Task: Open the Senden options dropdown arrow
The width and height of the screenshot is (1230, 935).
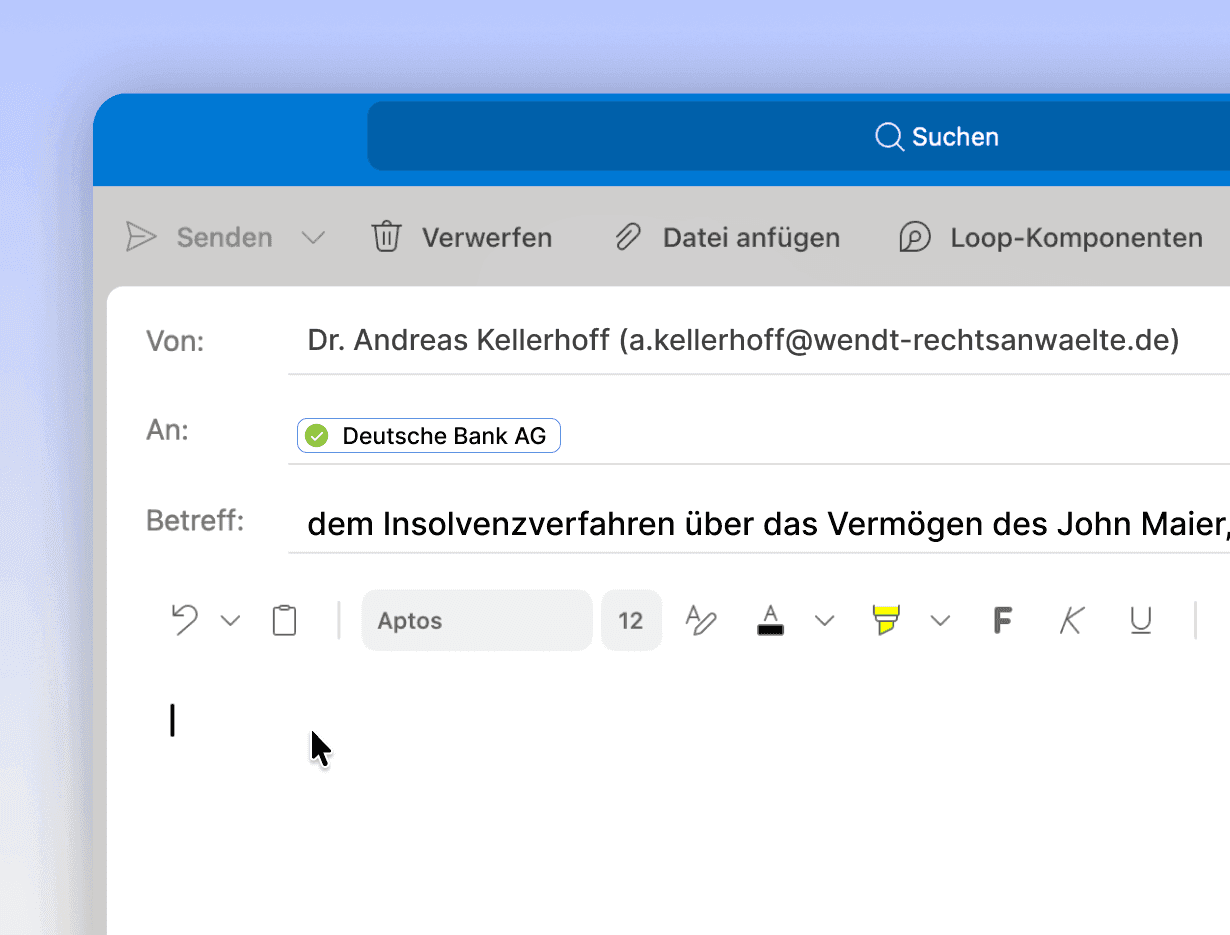Action: (313, 237)
